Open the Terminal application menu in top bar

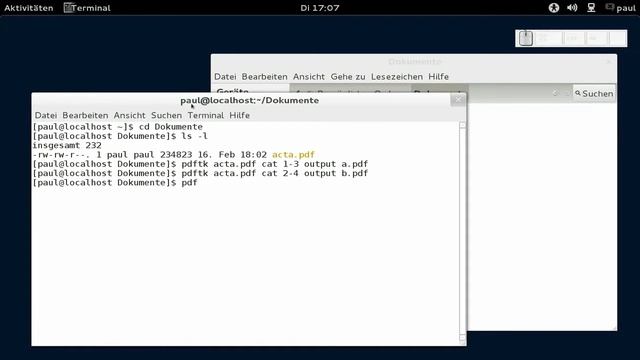(x=87, y=8)
